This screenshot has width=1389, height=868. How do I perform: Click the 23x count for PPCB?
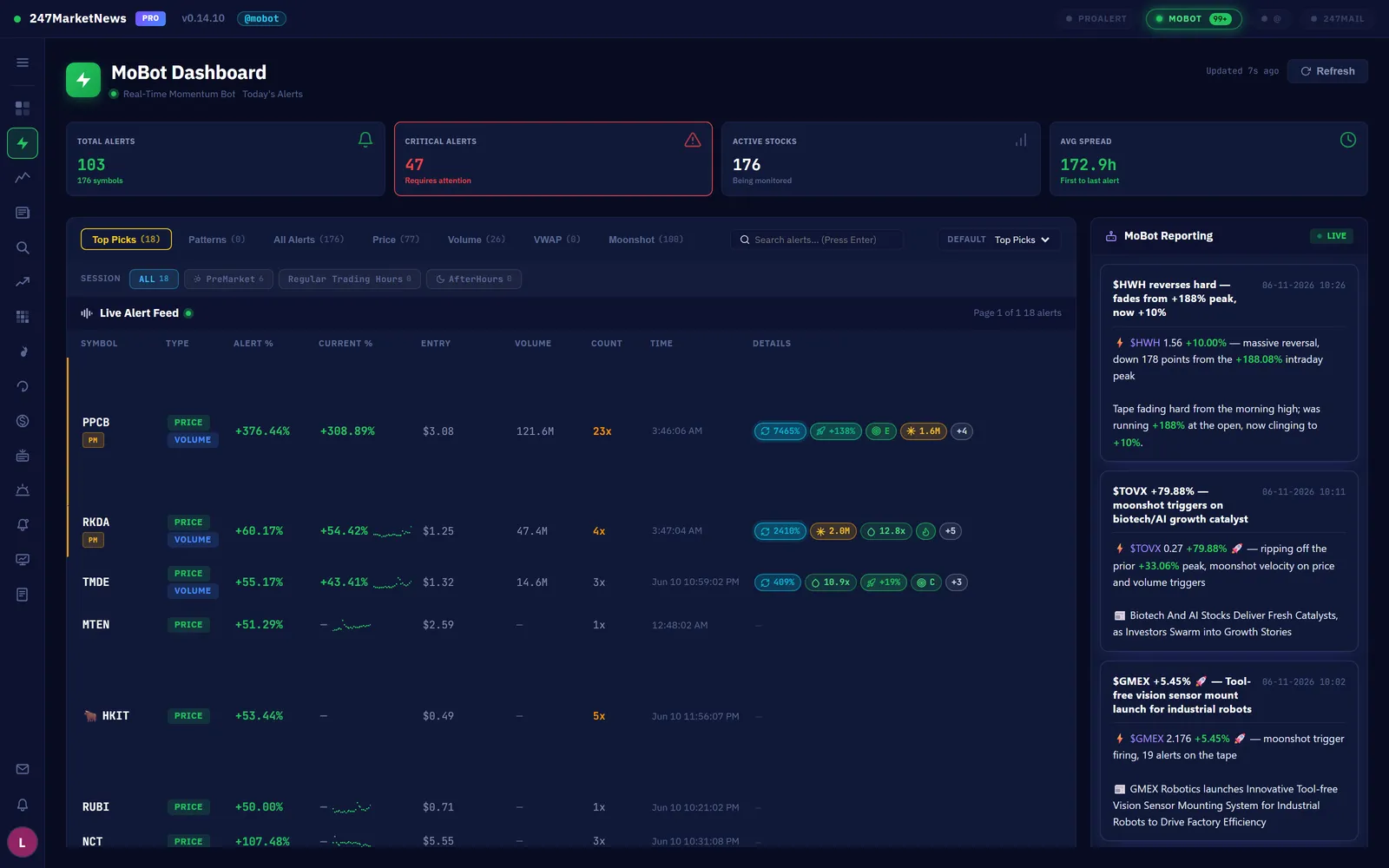point(602,431)
